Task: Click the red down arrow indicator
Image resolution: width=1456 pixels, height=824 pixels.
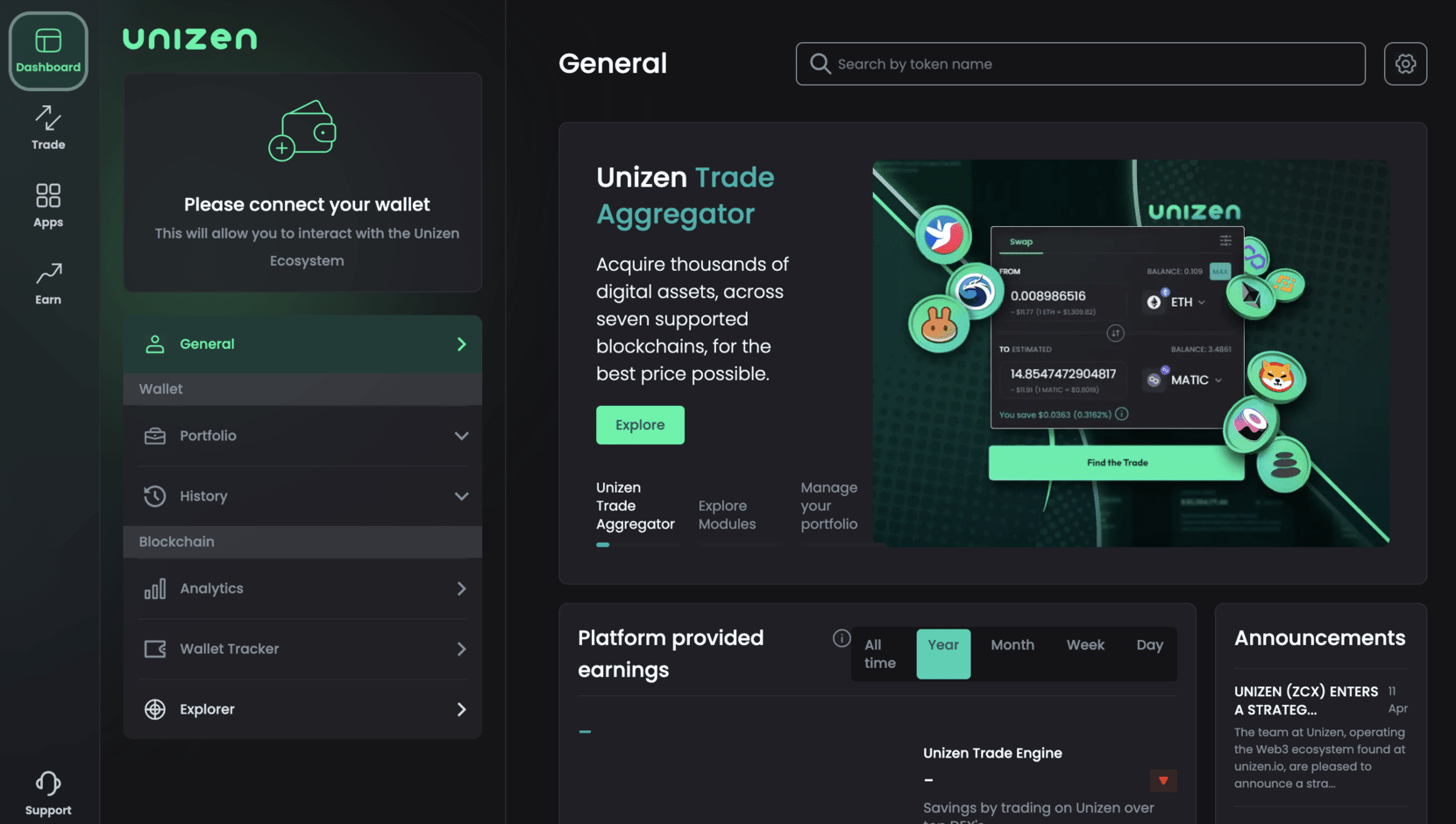Action: 1163,780
